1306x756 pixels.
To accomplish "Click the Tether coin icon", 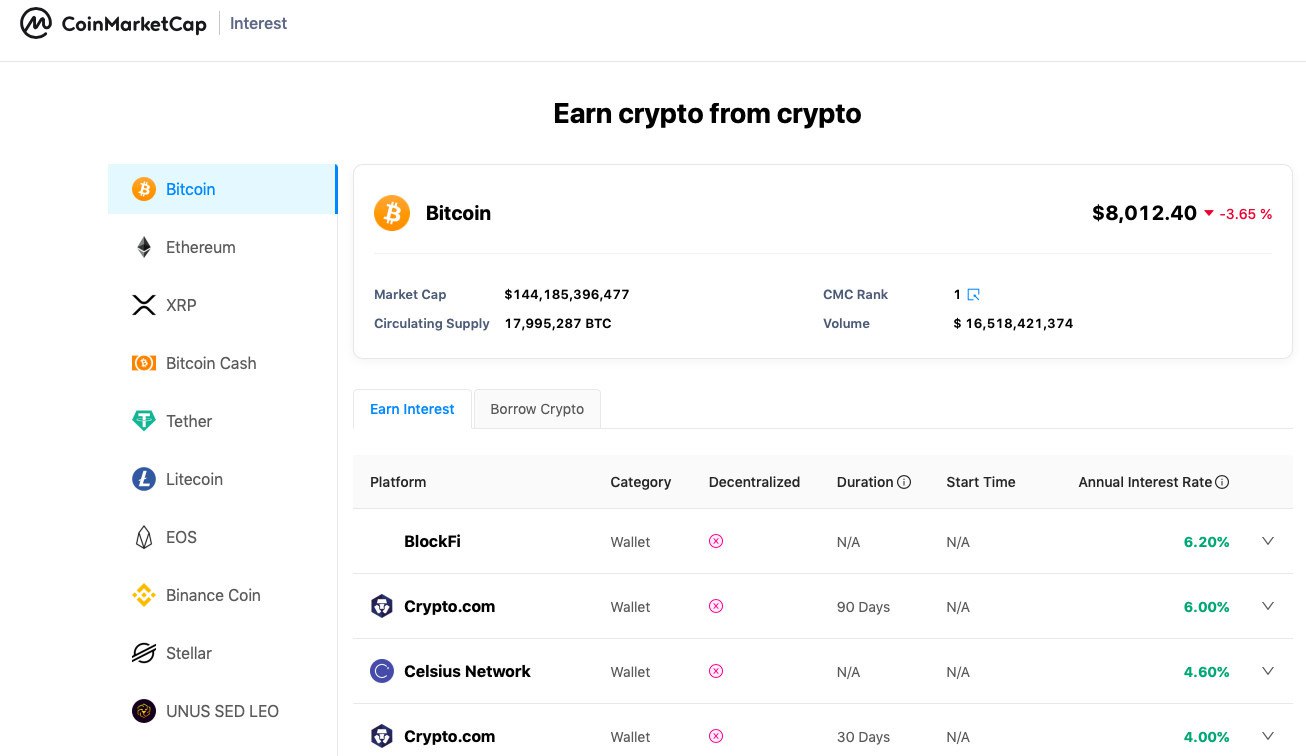I will click(x=144, y=421).
